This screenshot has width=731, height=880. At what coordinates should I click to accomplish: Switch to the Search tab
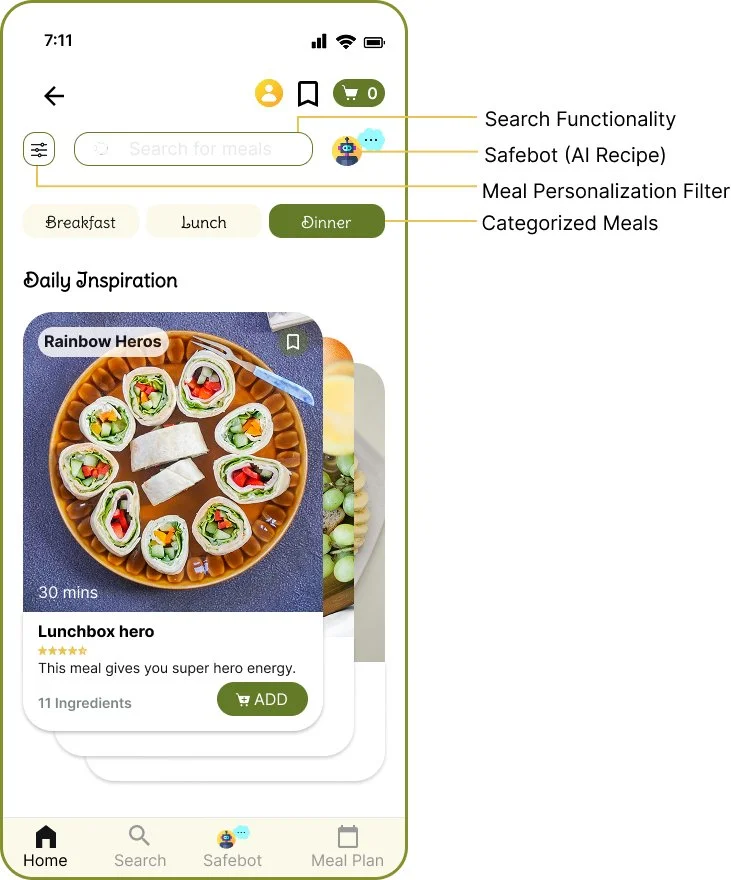(x=140, y=846)
